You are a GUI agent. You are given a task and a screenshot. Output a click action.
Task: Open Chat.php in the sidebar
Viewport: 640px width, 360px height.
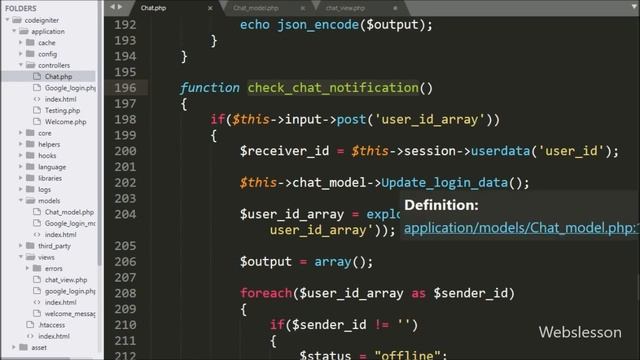tap(58, 76)
